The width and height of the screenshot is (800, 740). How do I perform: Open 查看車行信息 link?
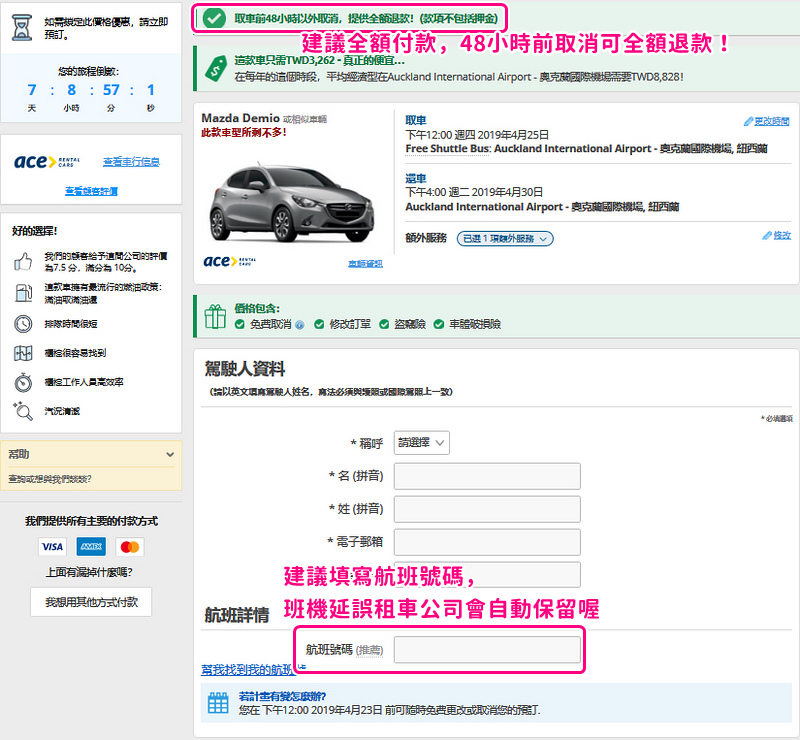(x=131, y=162)
